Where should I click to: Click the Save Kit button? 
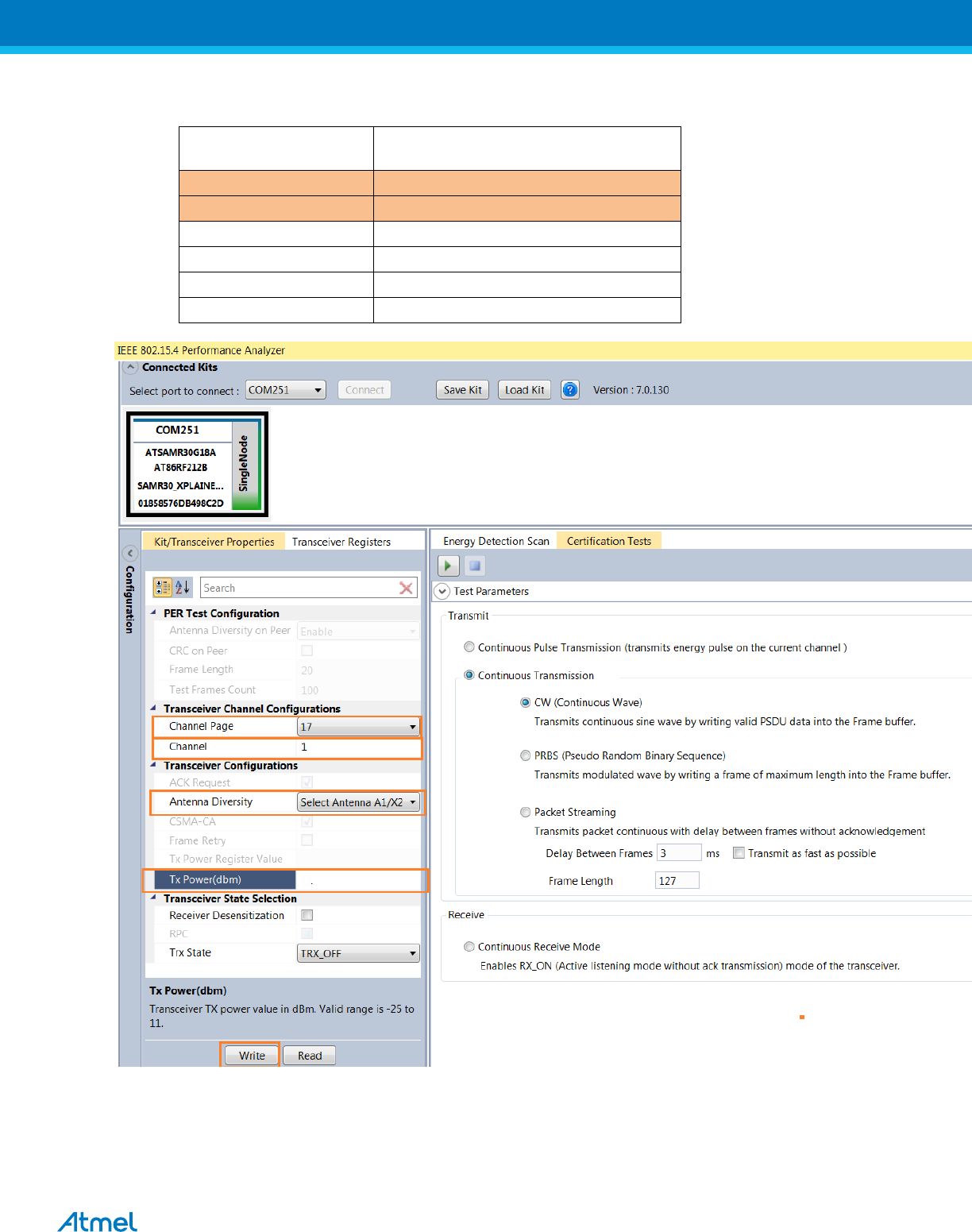pos(462,390)
